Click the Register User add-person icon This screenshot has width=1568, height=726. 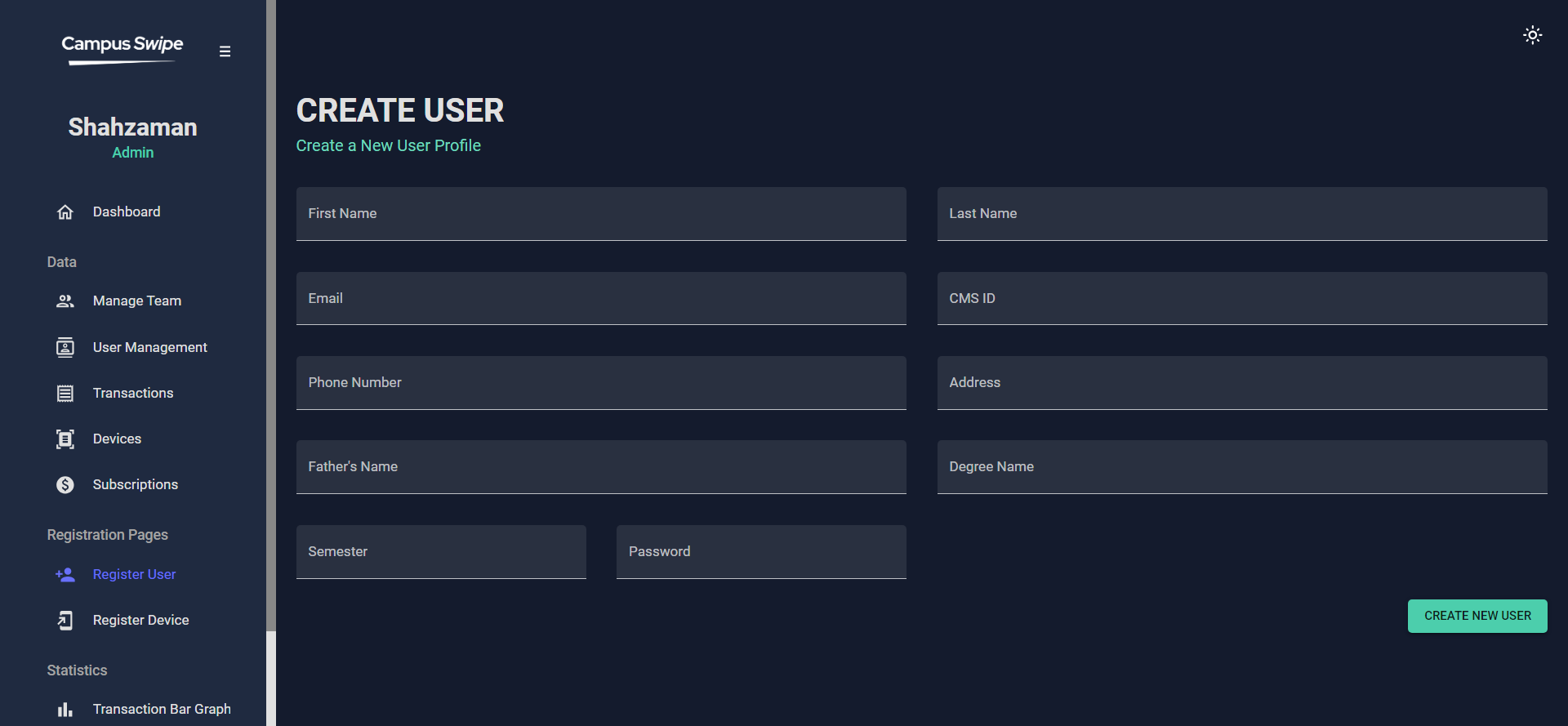point(65,575)
